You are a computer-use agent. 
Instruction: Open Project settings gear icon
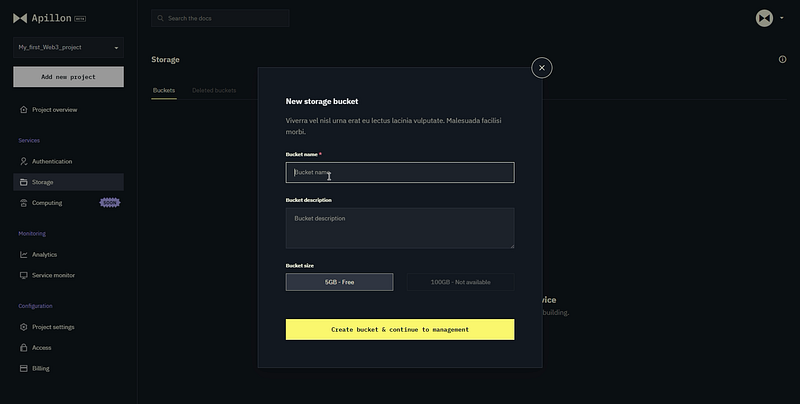tap(23, 327)
